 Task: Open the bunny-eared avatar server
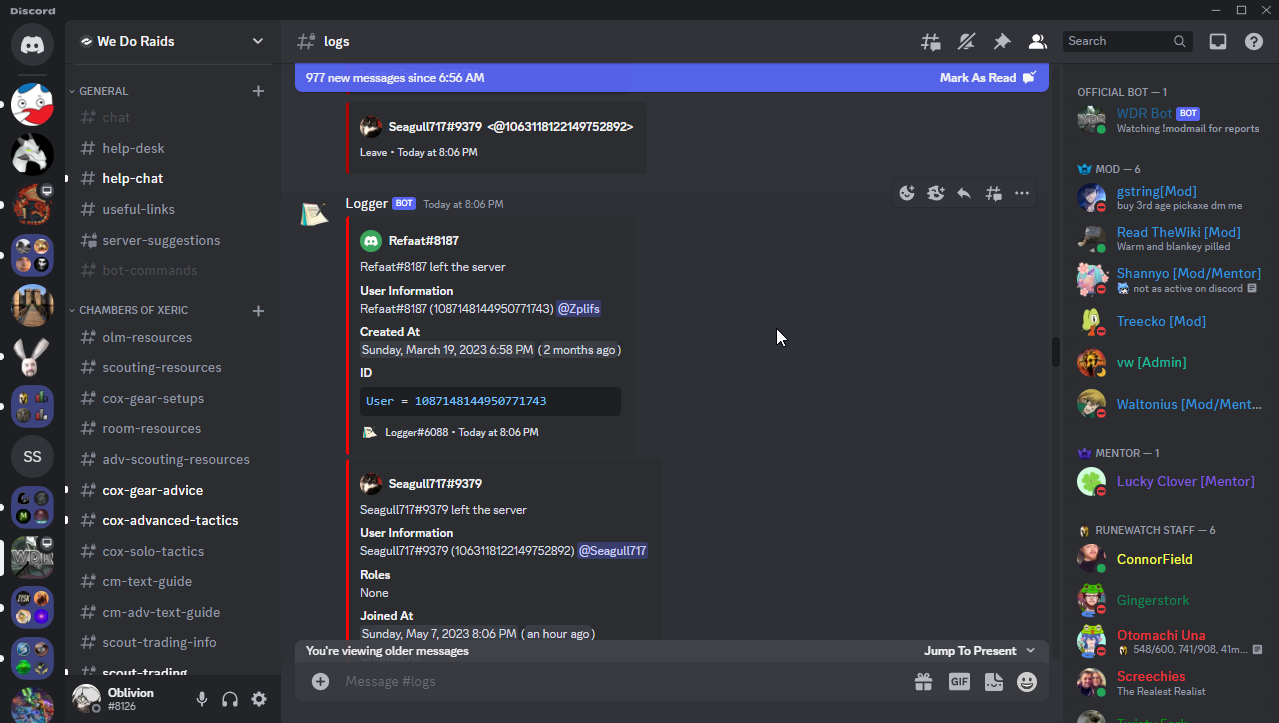coord(32,355)
